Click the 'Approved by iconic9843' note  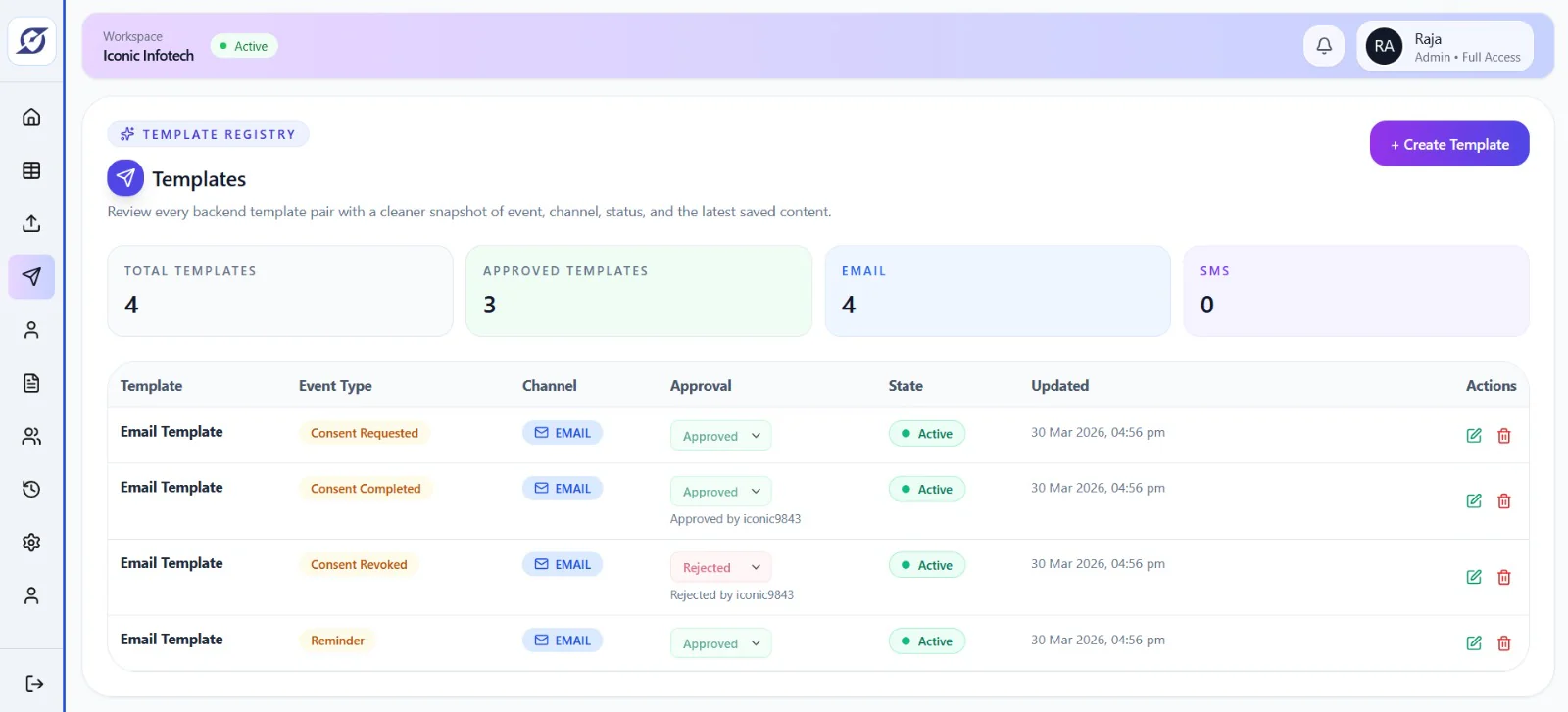coord(735,519)
